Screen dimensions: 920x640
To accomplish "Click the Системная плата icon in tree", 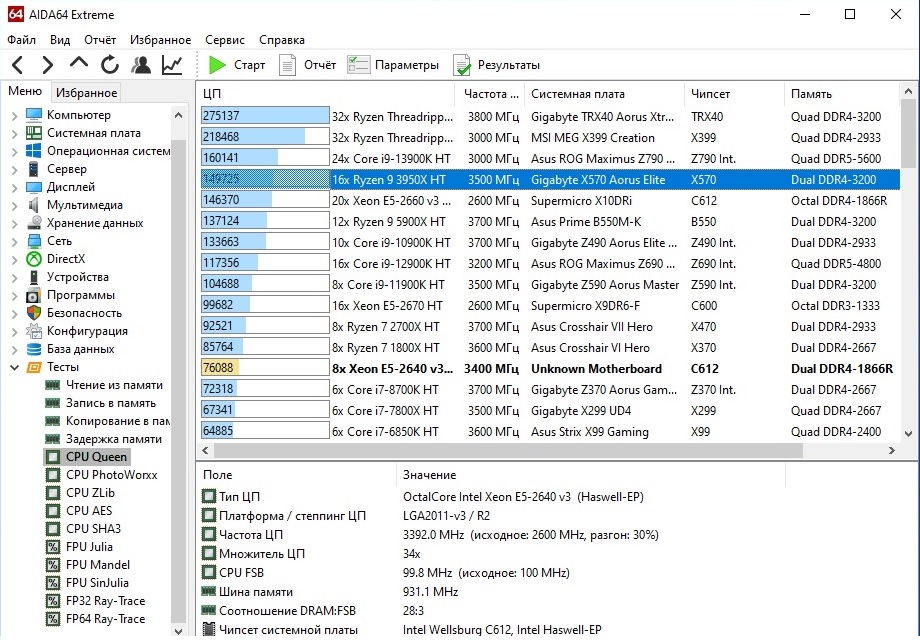I will coord(34,133).
